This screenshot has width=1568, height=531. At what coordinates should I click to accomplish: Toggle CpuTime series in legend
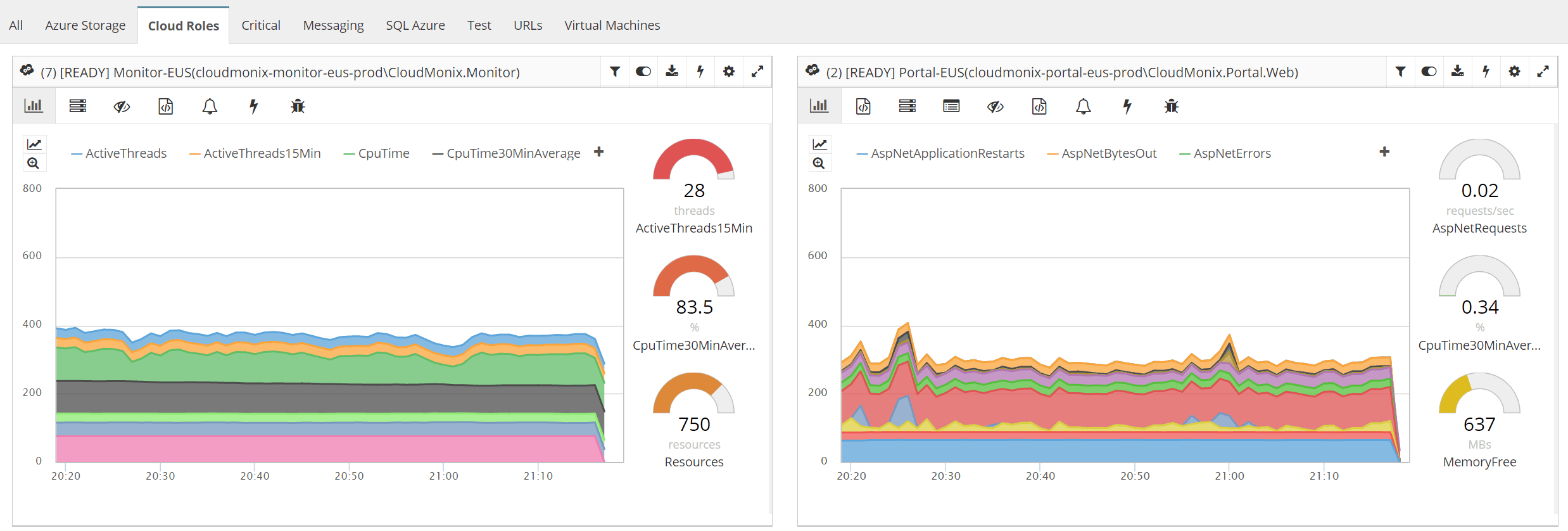point(377,153)
